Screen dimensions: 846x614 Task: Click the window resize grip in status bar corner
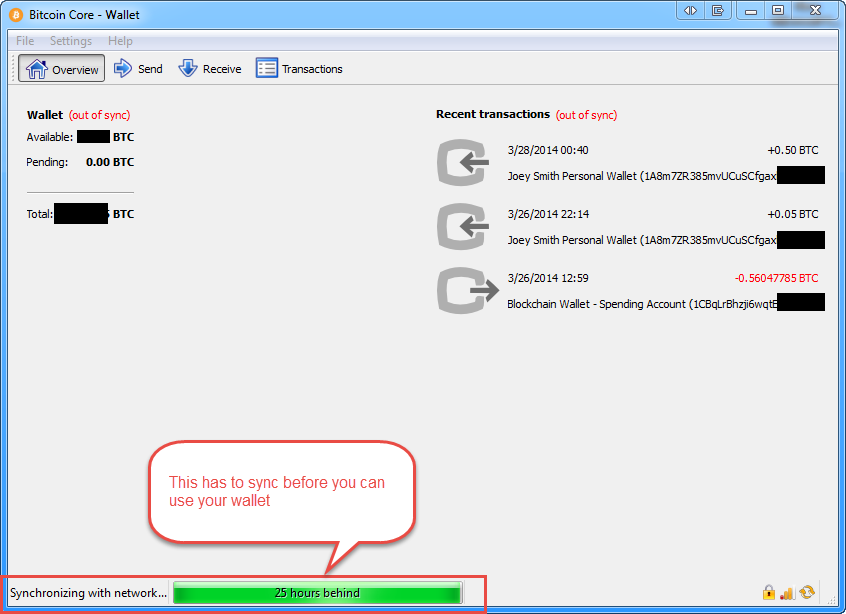(x=831, y=601)
